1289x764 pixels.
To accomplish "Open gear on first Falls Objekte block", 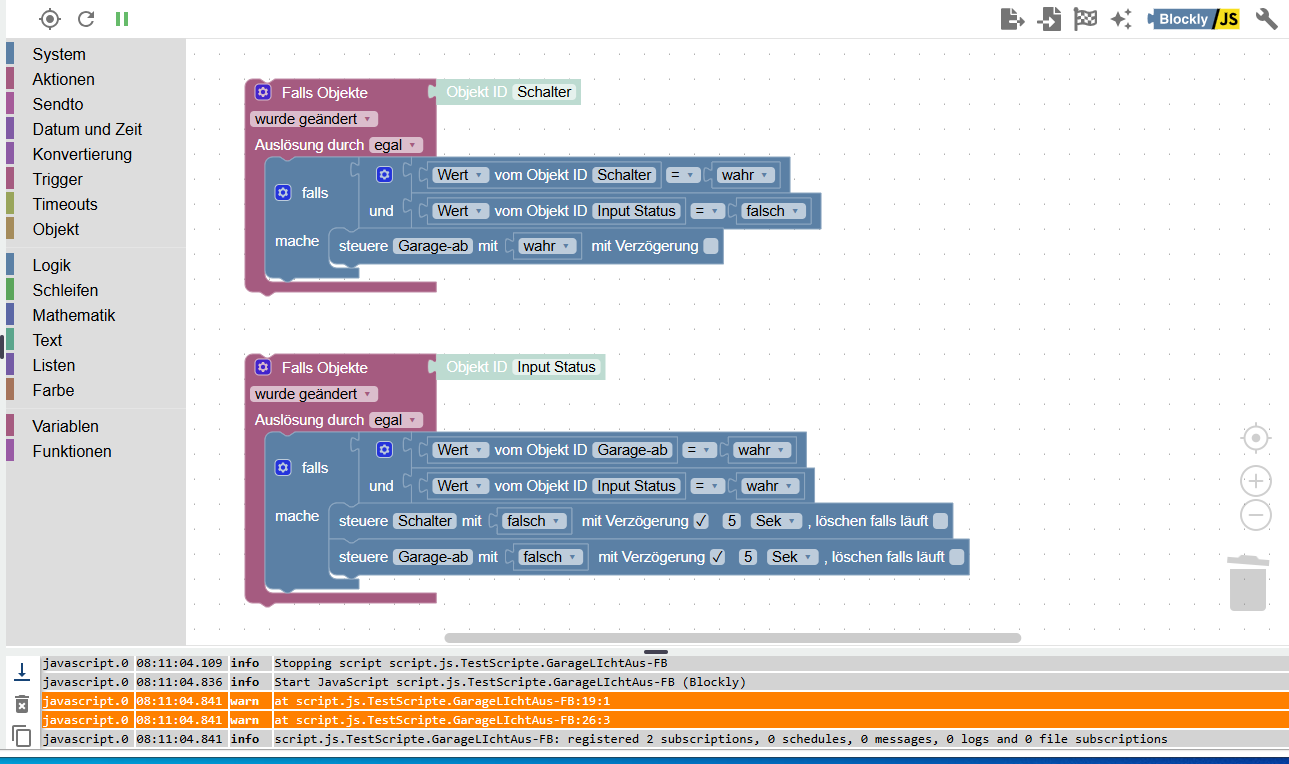I will [263, 92].
